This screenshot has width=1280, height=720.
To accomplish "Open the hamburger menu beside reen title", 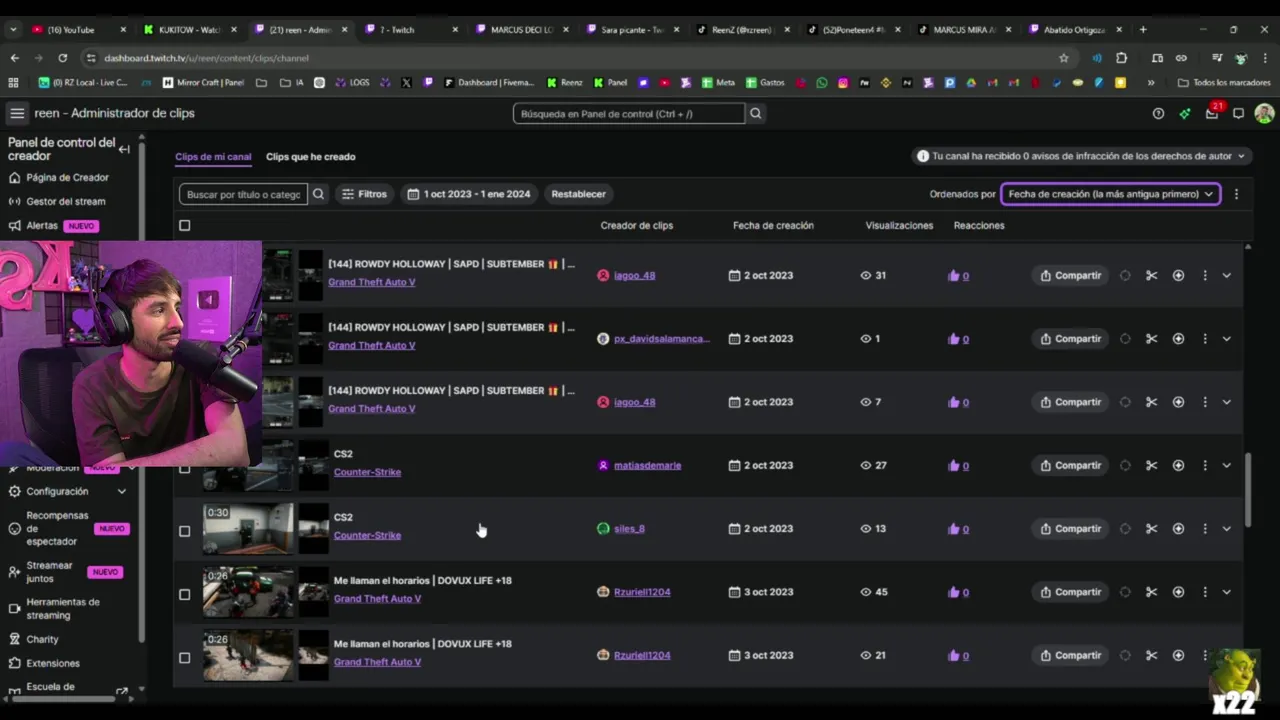I will (17, 114).
